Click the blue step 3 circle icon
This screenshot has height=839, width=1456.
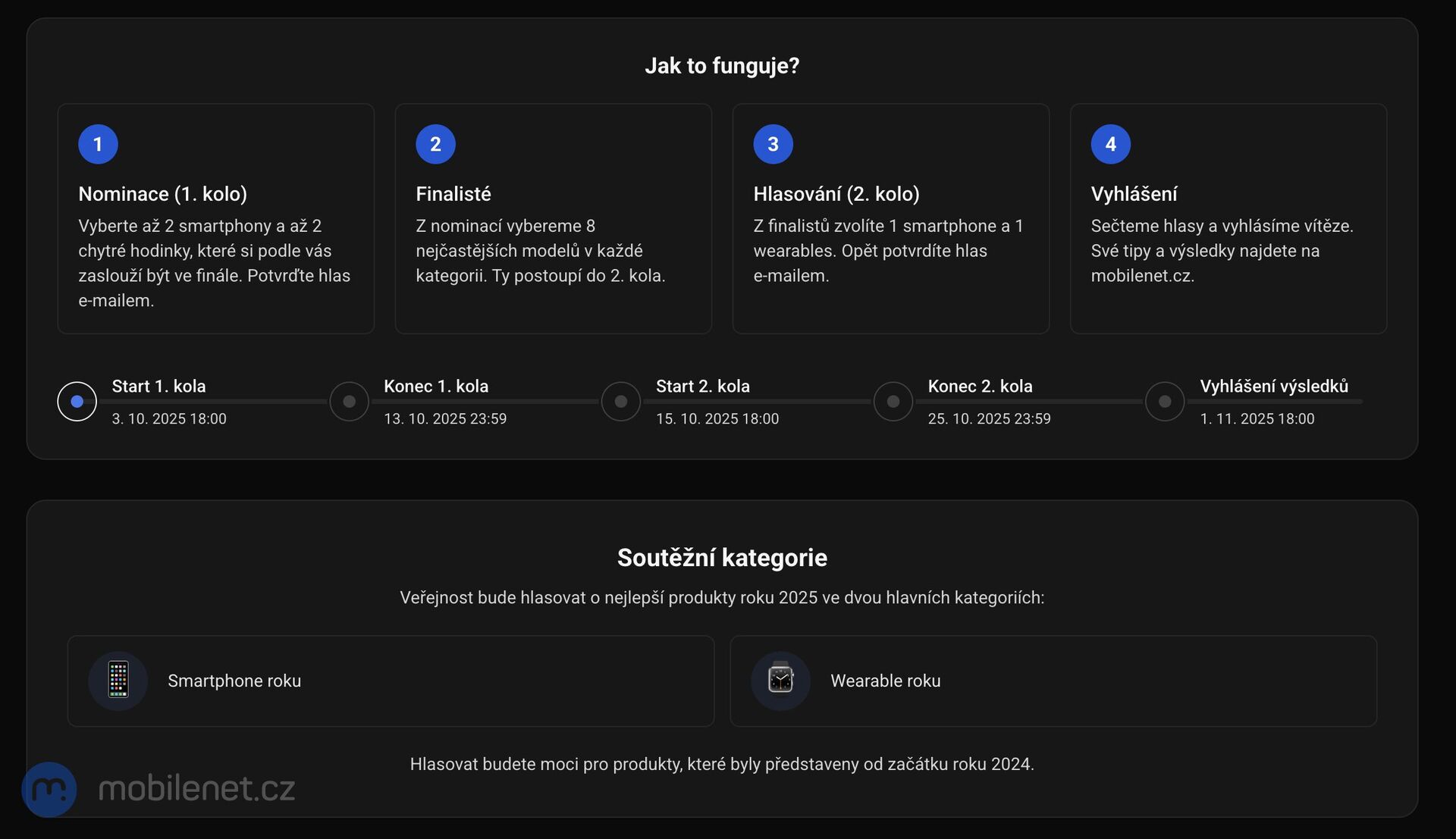coord(773,144)
